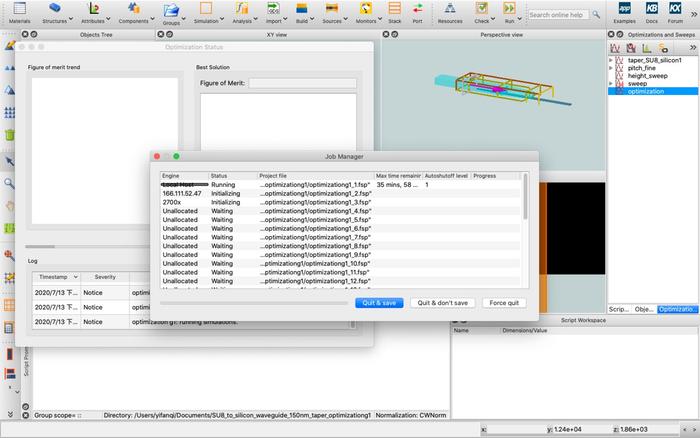
Task: Click Force quit button
Action: tap(504, 303)
